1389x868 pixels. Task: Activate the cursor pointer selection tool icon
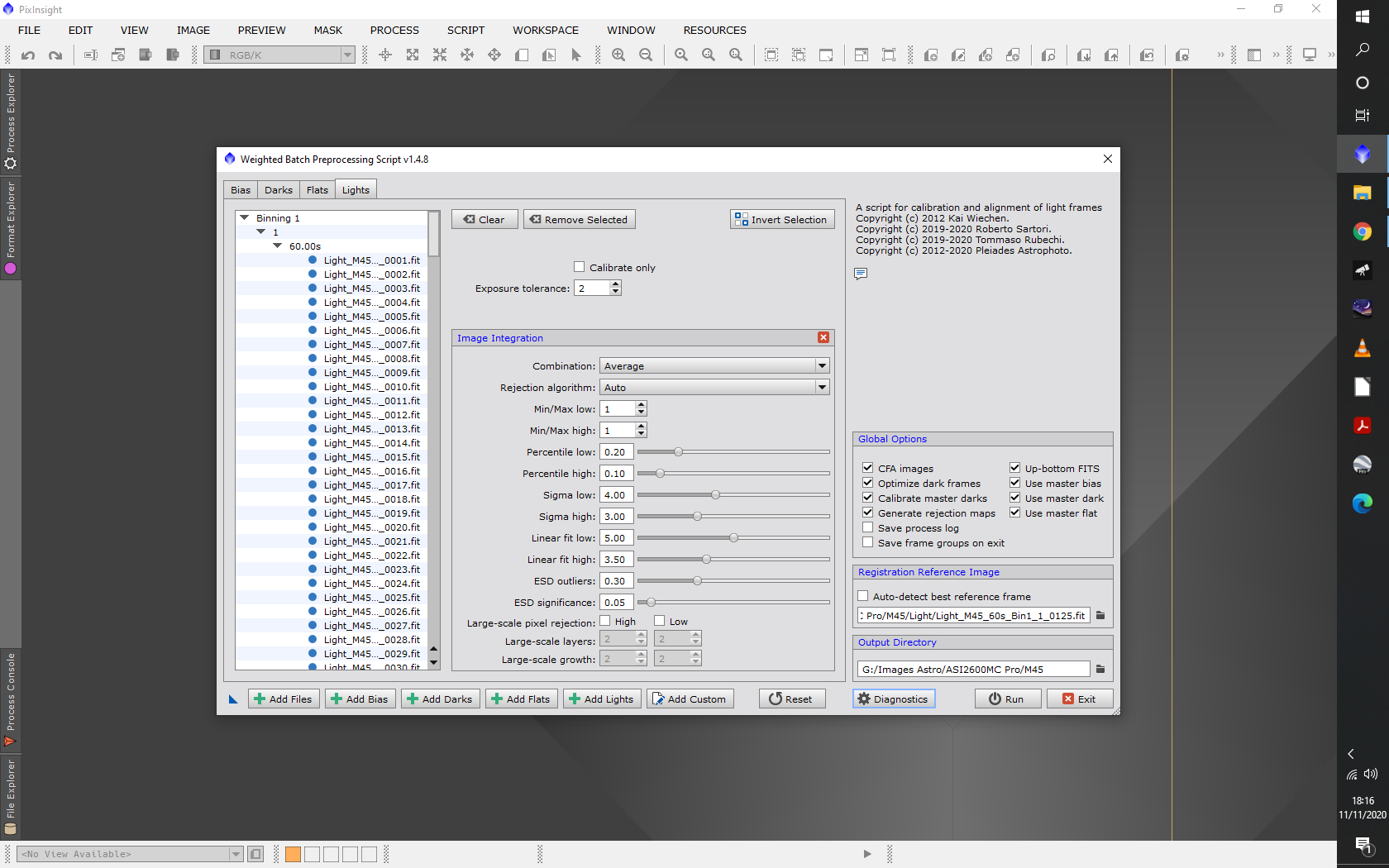575,55
